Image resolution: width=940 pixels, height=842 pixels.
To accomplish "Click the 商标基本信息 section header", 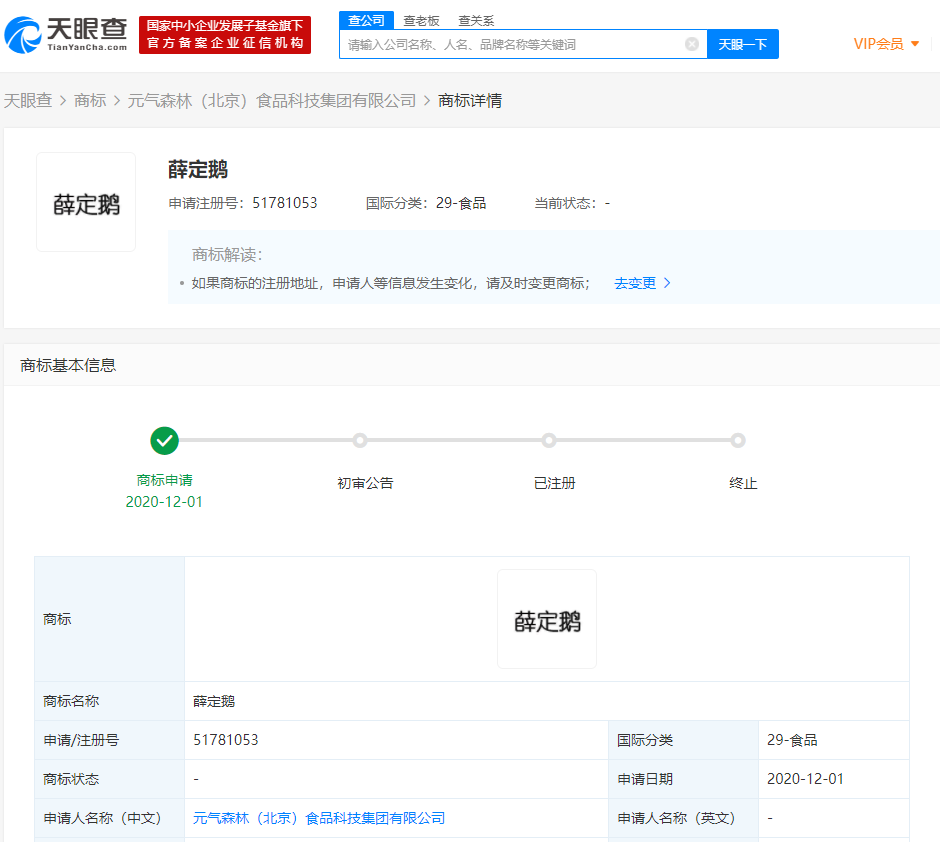I will point(68,365).
